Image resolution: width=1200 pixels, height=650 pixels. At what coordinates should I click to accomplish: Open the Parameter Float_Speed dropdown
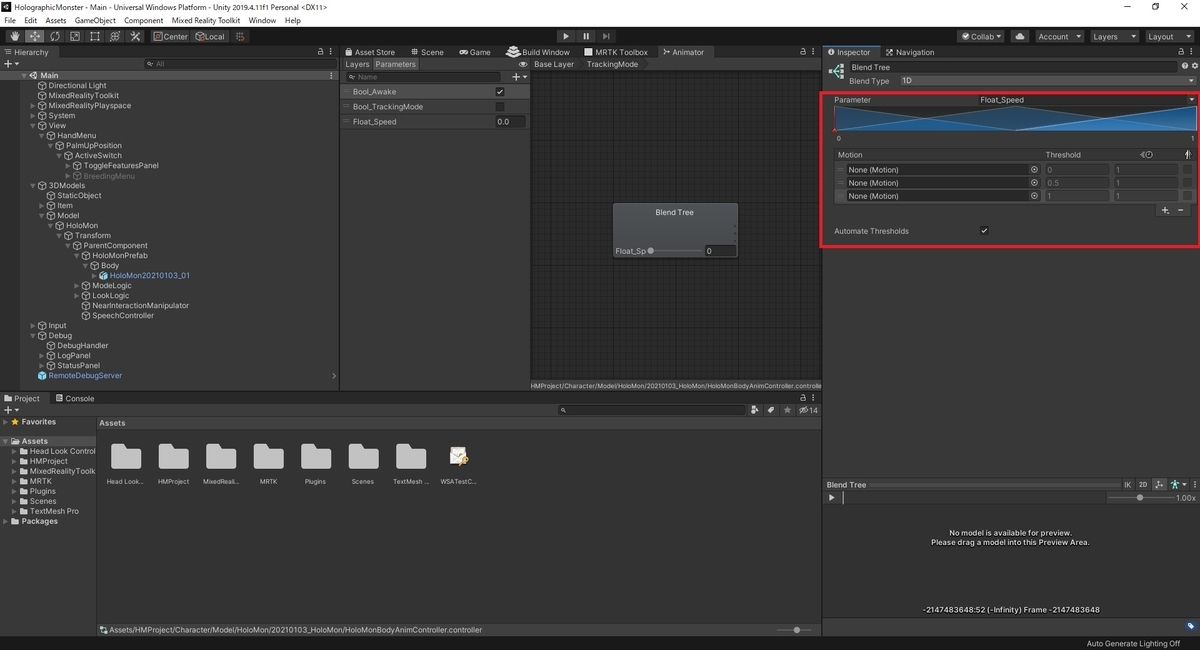(1087, 100)
